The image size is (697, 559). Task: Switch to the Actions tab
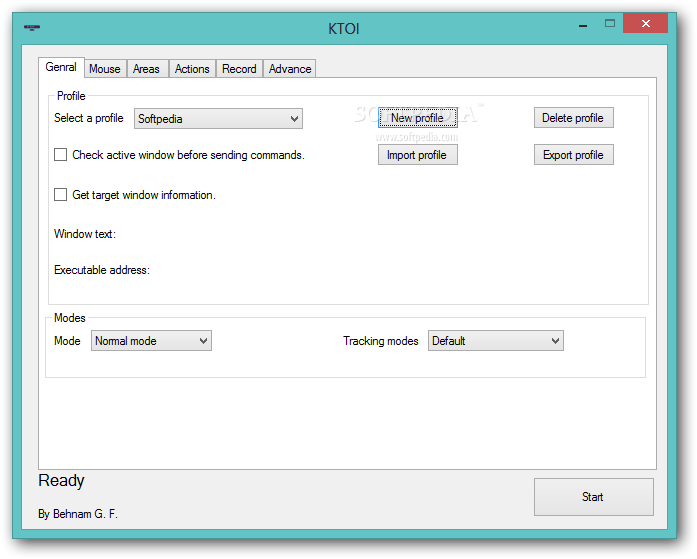[192, 69]
